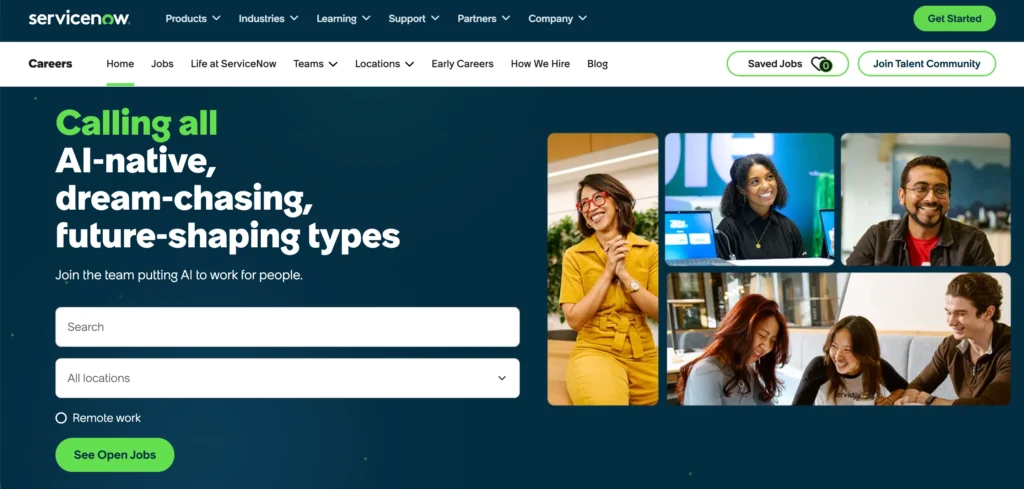The image size is (1024, 489).
Task: Expand the Industries dropdown
Action: (x=268, y=18)
